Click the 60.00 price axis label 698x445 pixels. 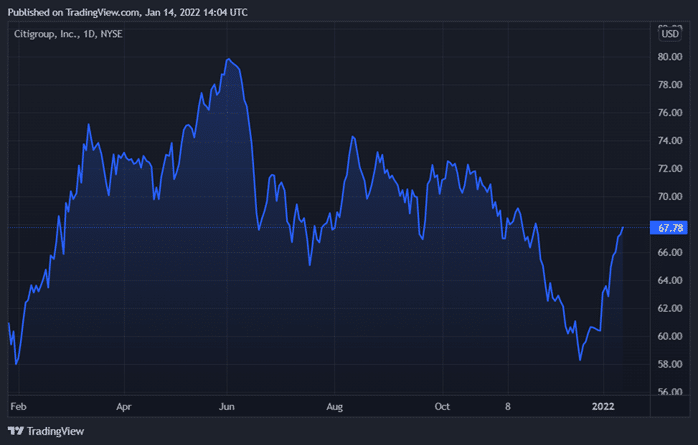point(670,336)
